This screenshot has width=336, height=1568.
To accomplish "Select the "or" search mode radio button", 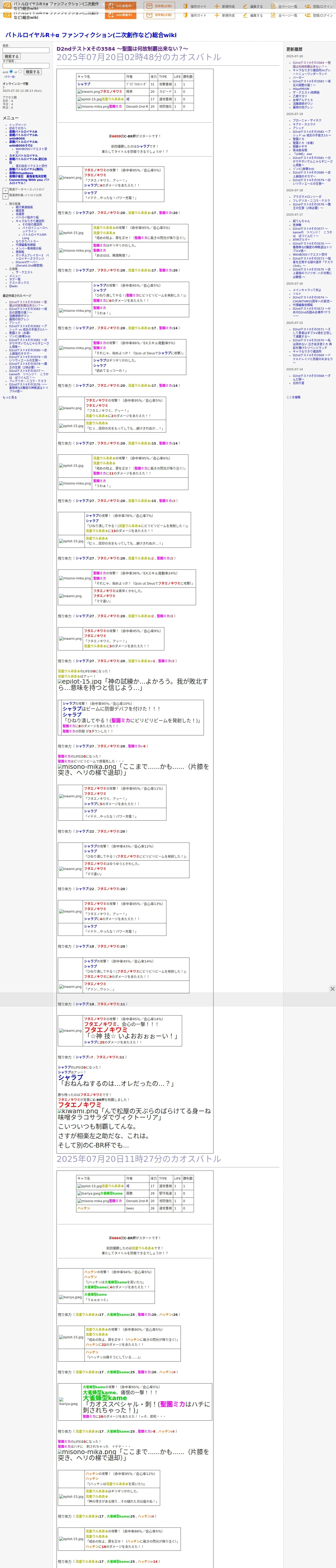I will tap(20, 71).
